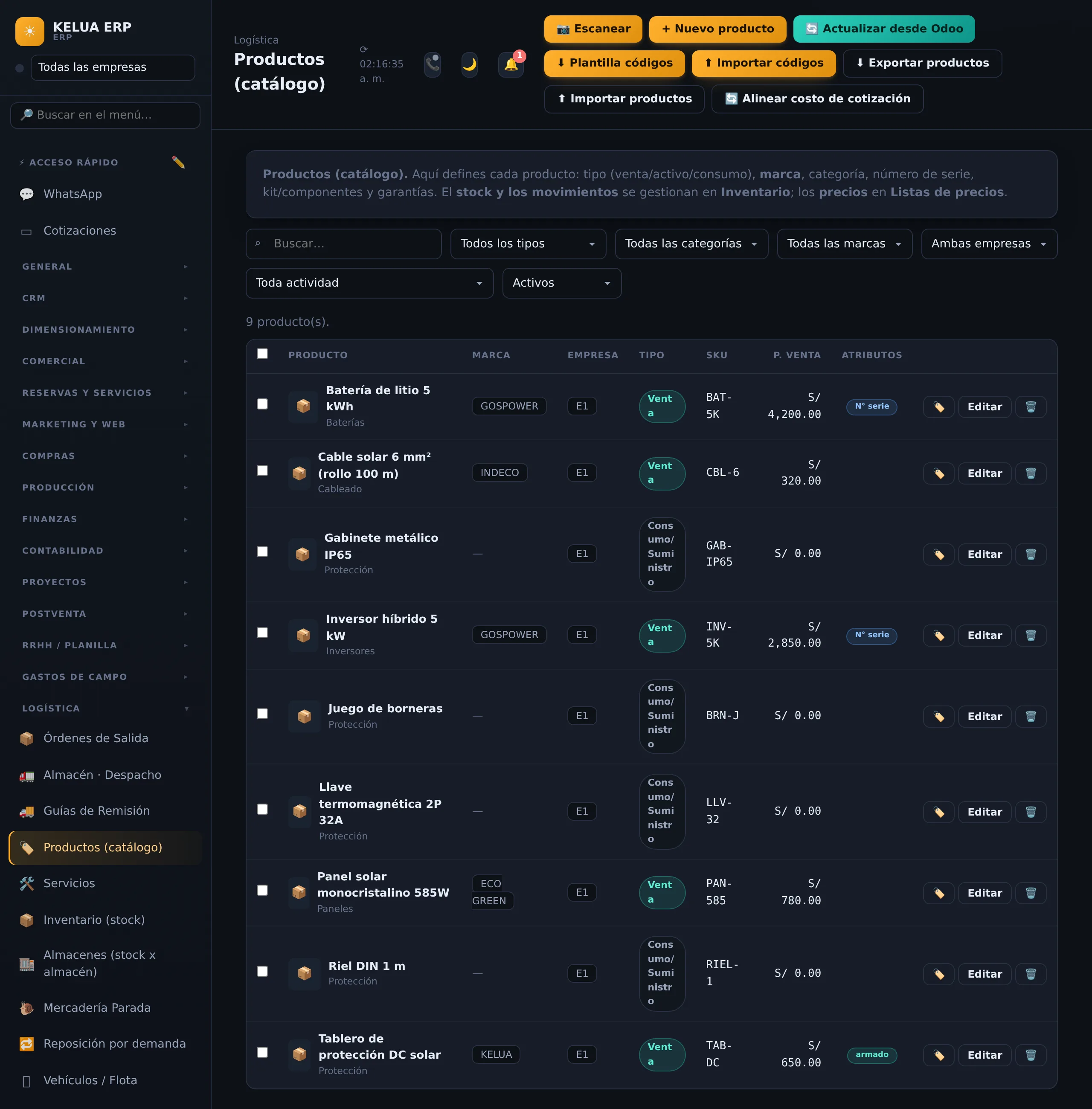This screenshot has height=1109, width=1092.
Task: Delete Batería de litio 5 kWh with trash icon
Action: pos(1031,406)
